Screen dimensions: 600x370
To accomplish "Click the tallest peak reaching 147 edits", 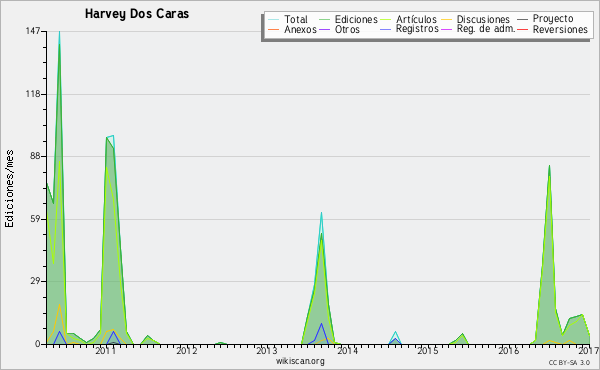I will pos(59,32).
